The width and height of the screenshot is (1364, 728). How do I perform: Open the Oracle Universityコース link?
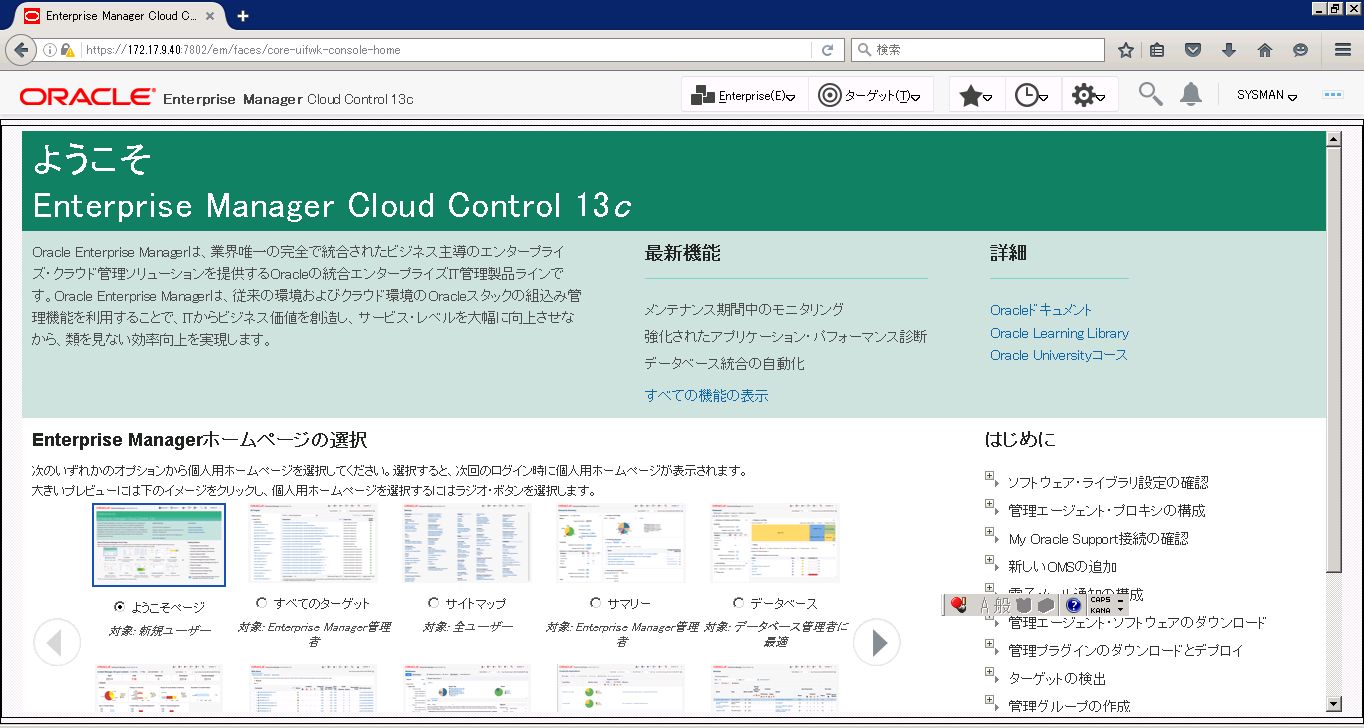(1058, 355)
